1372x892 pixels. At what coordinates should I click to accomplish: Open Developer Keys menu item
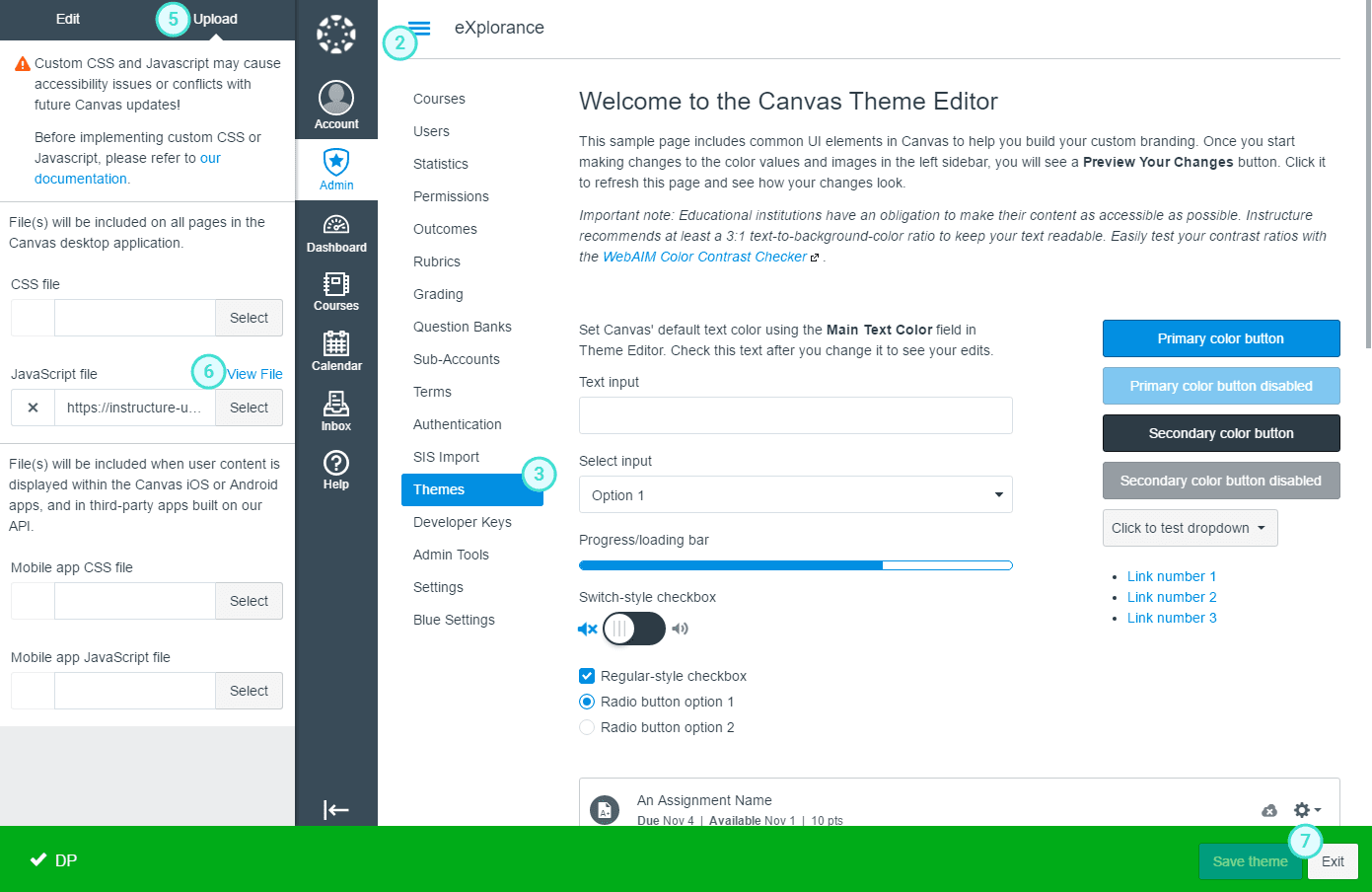(463, 522)
